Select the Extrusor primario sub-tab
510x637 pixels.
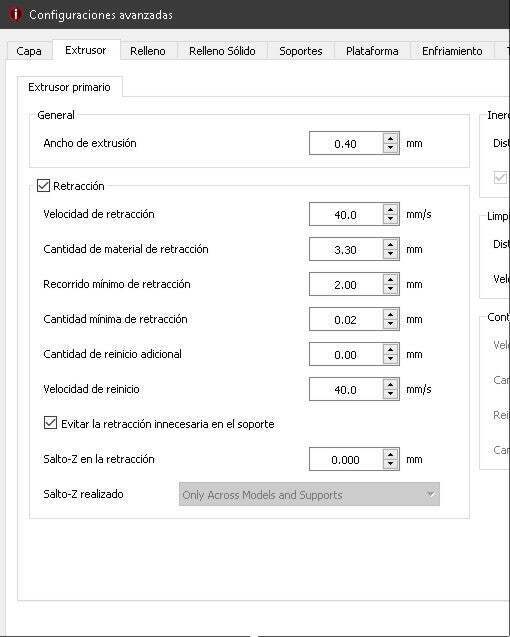pyautogui.click(x=69, y=87)
